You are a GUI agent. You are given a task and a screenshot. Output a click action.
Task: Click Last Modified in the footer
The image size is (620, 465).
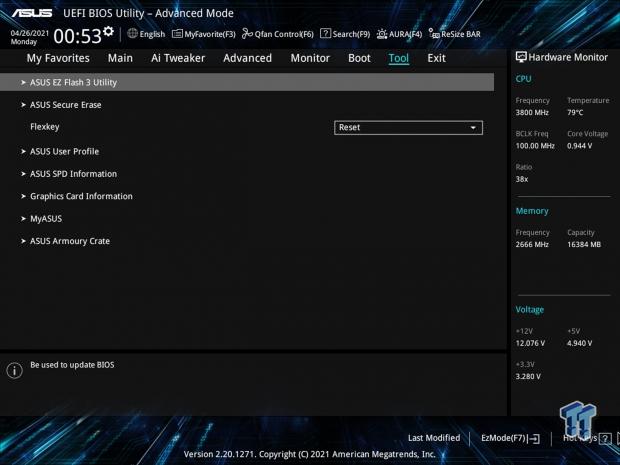[x=434, y=438]
